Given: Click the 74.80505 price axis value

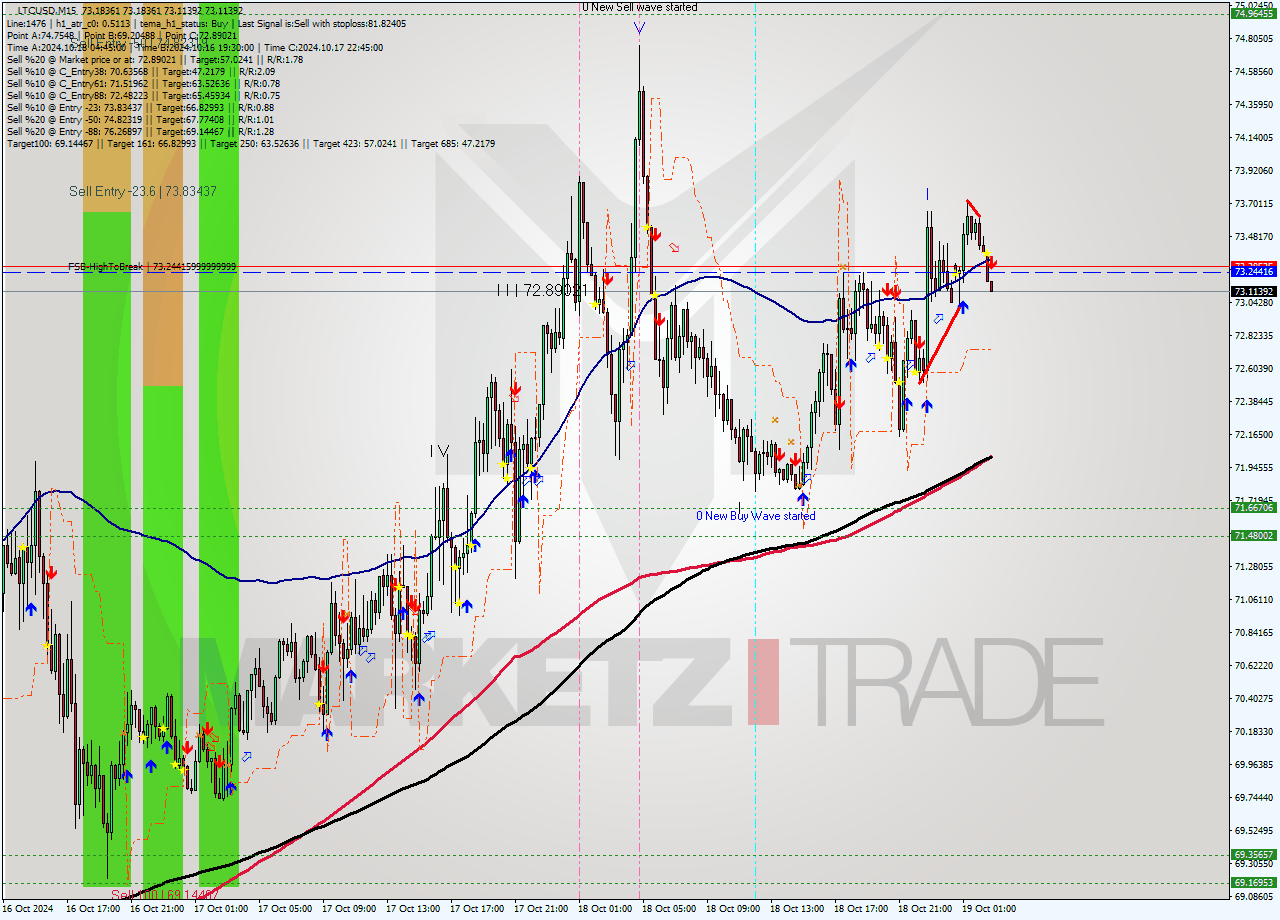Looking at the screenshot, I should [1253, 38].
